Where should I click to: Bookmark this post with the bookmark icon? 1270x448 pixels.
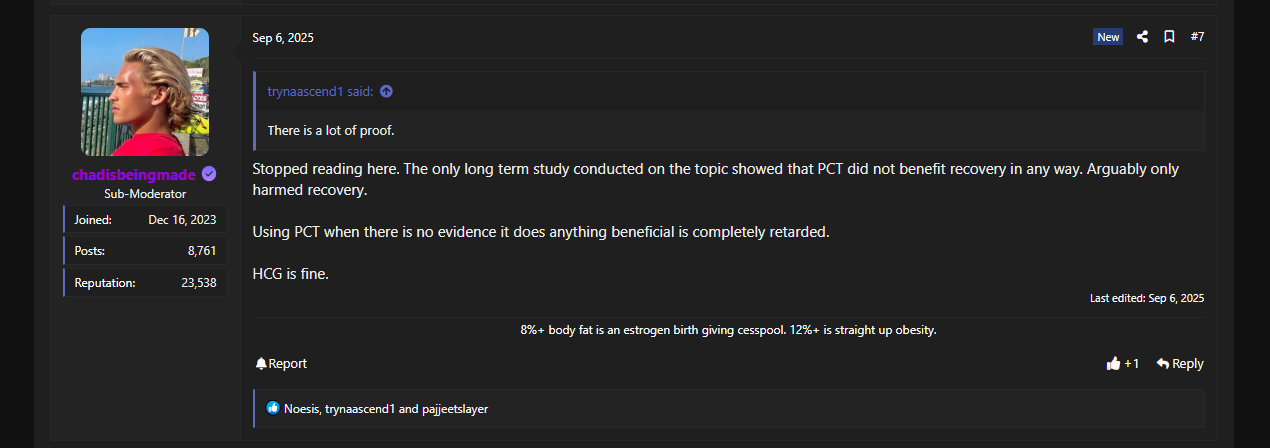pos(1169,37)
